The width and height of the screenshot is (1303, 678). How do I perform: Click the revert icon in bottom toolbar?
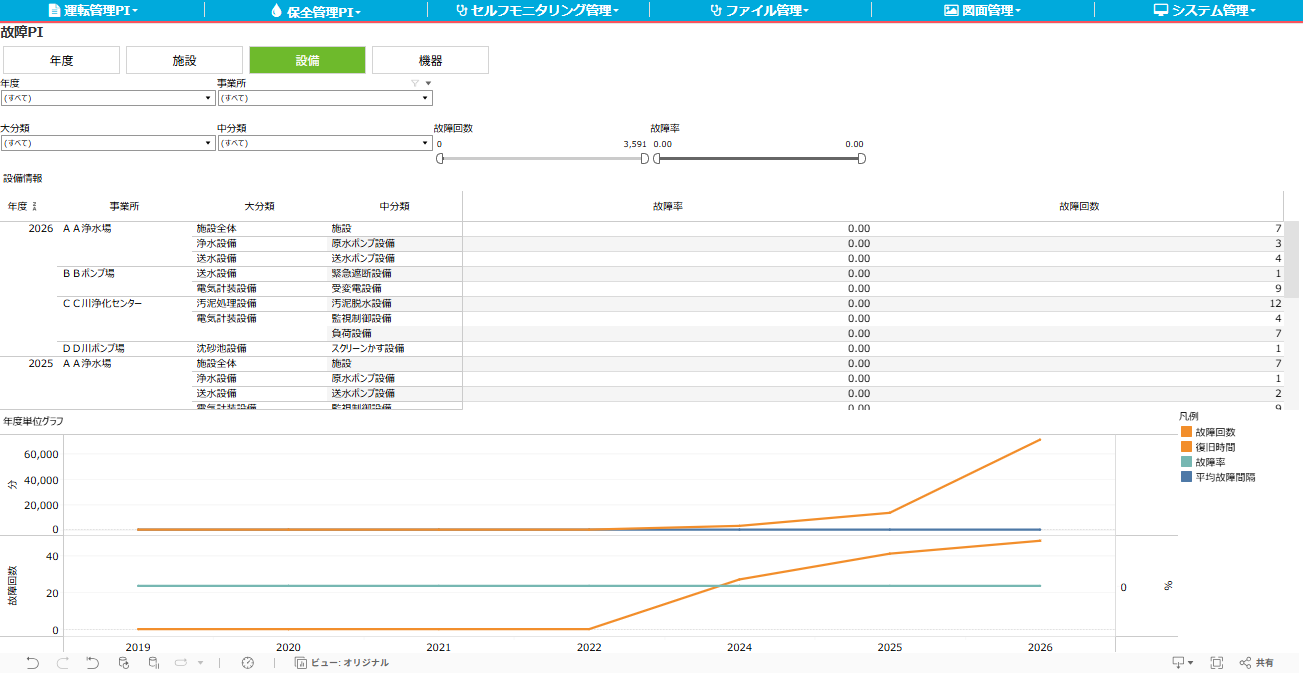tap(92, 663)
